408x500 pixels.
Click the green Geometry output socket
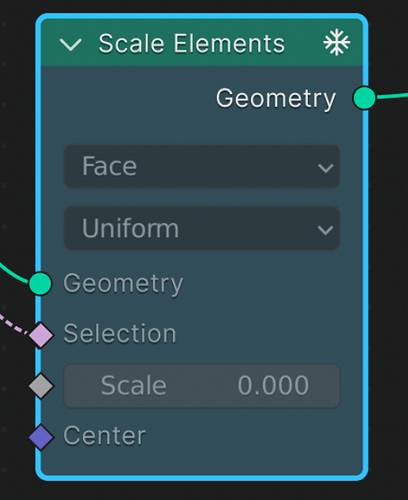point(364,98)
